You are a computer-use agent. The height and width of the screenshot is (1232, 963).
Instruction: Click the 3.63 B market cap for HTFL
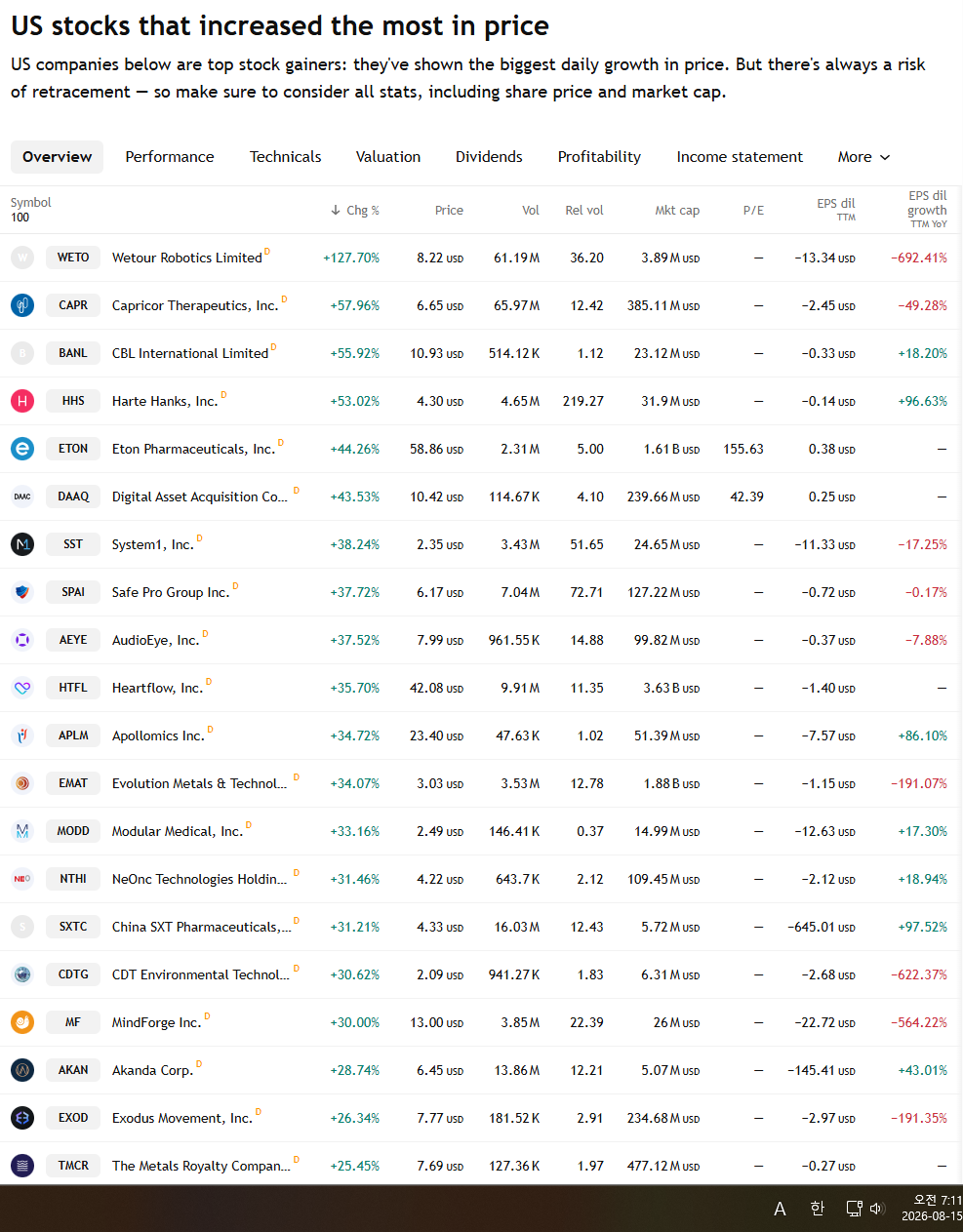click(671, 689)
